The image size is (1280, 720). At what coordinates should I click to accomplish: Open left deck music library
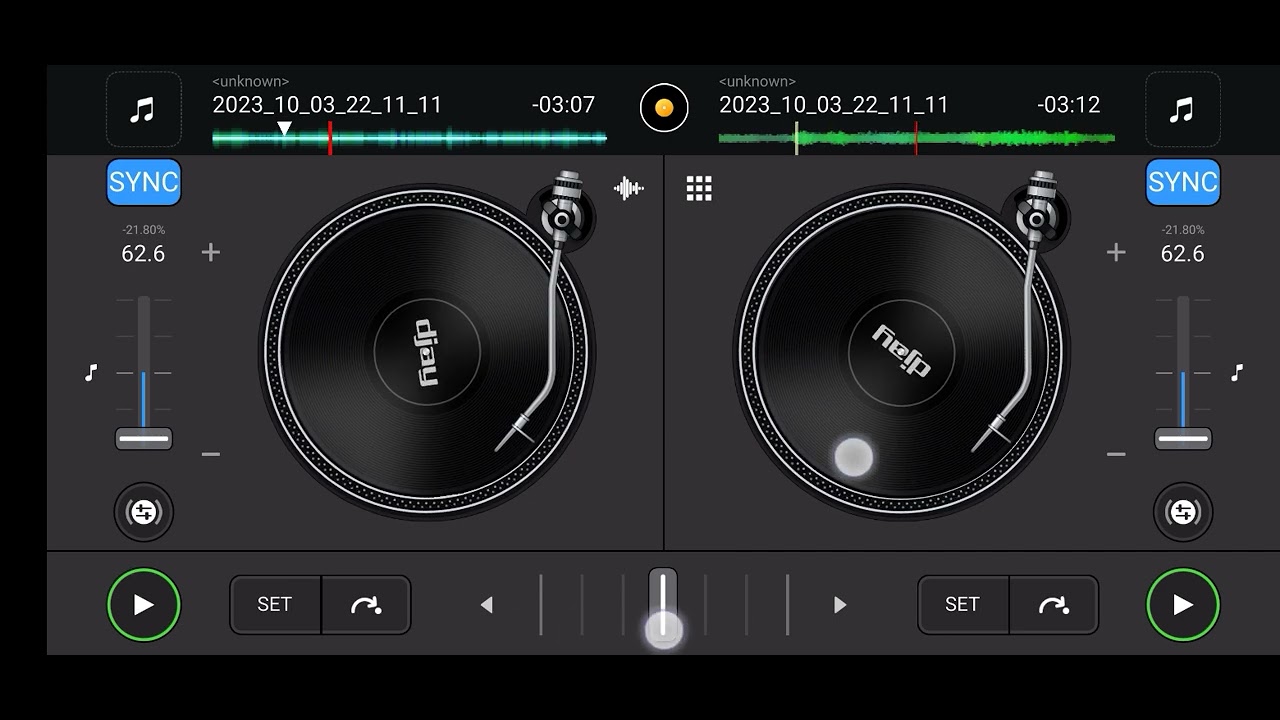143,109
